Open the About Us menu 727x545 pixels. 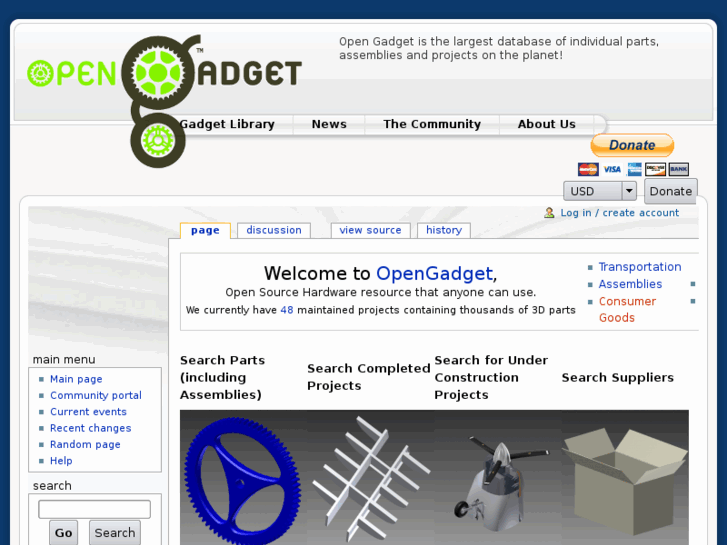pyautogui.click(x=547, y=124)
